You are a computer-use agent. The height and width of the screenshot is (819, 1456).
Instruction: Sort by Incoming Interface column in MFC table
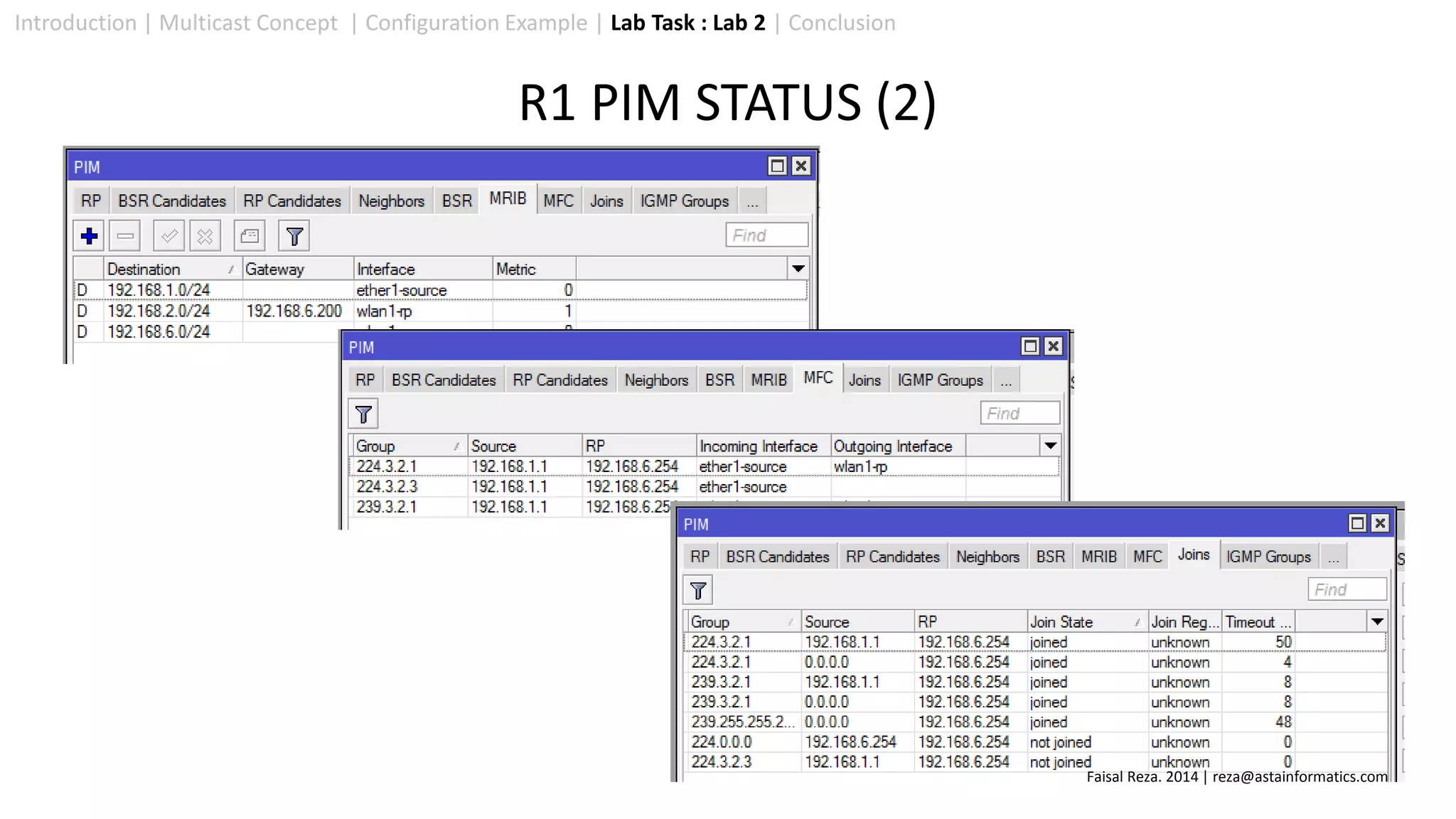(x=764, y=446)
